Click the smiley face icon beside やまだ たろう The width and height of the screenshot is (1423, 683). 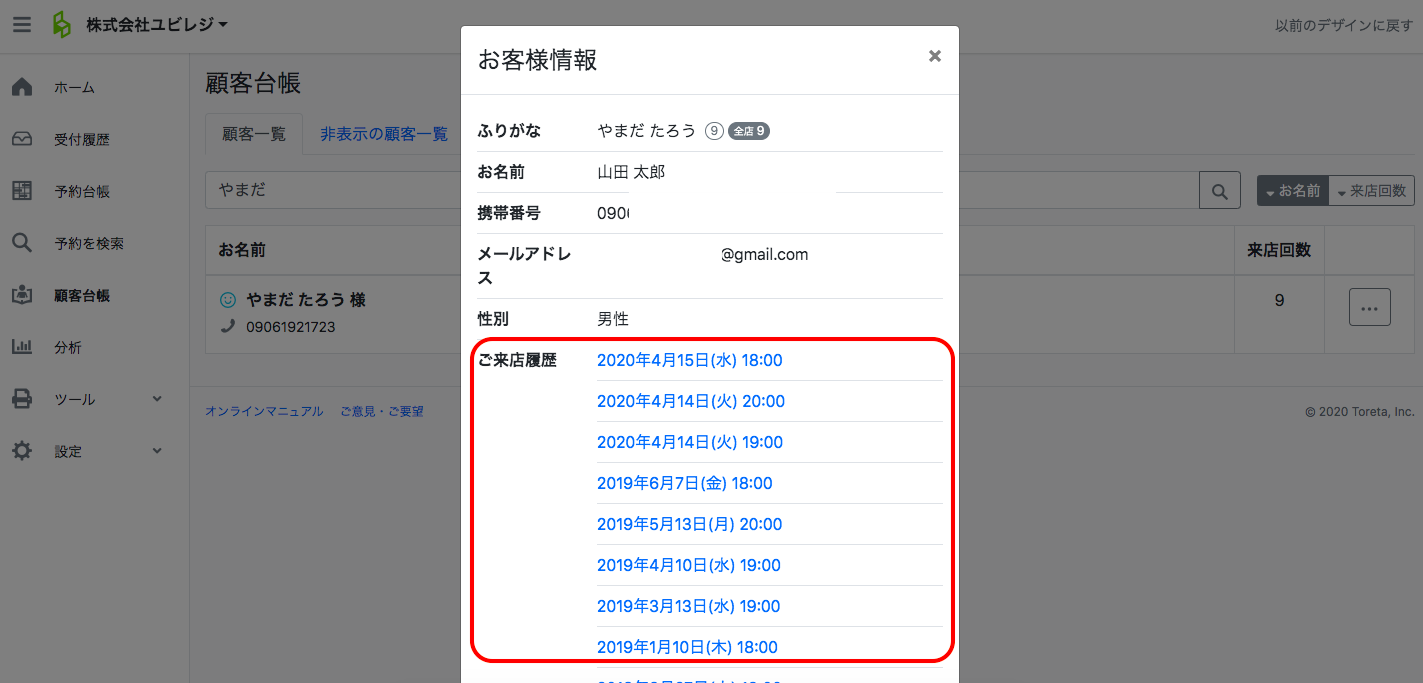[227, 300]
